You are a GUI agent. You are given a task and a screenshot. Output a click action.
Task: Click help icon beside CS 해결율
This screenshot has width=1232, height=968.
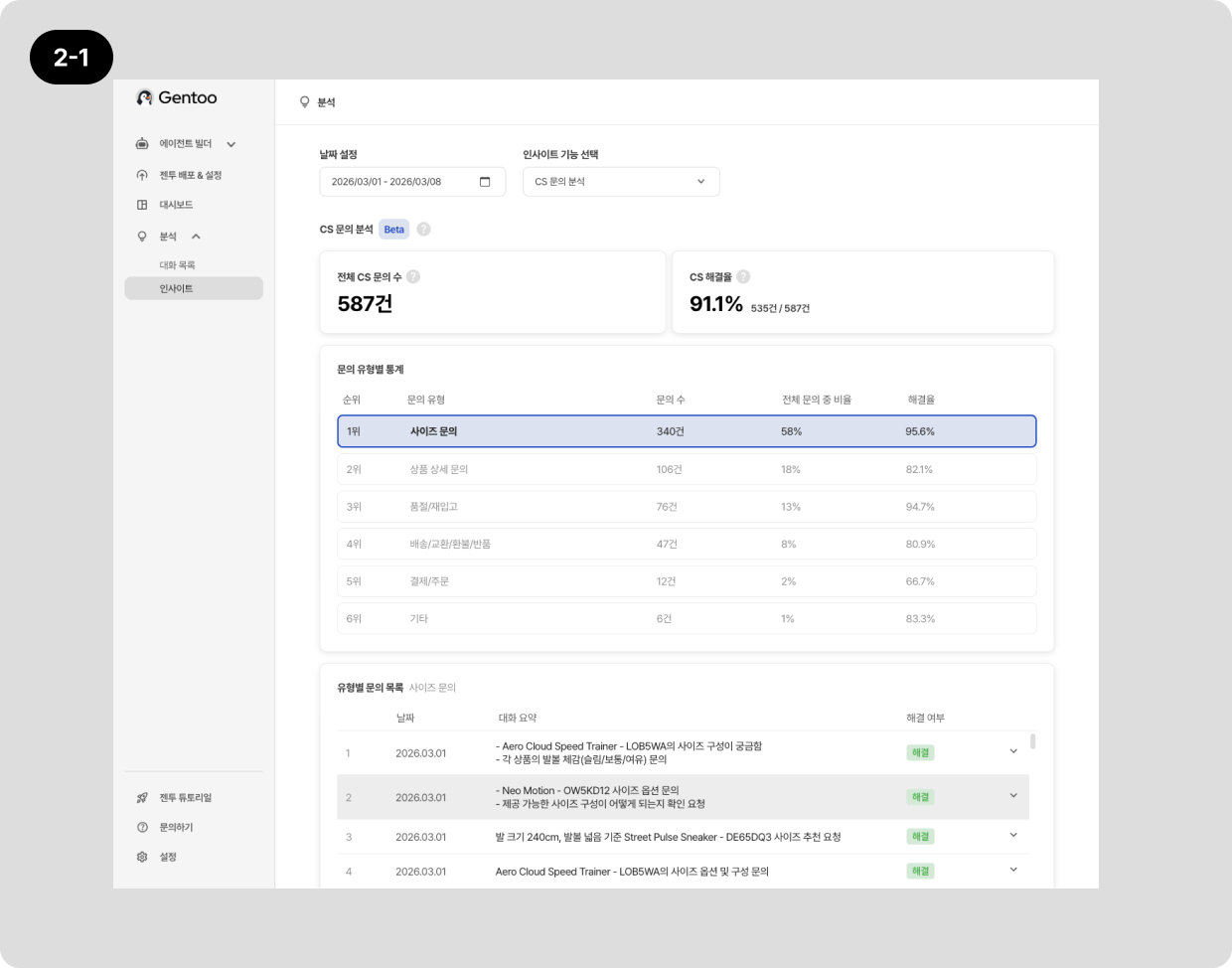tap(743, 277)
